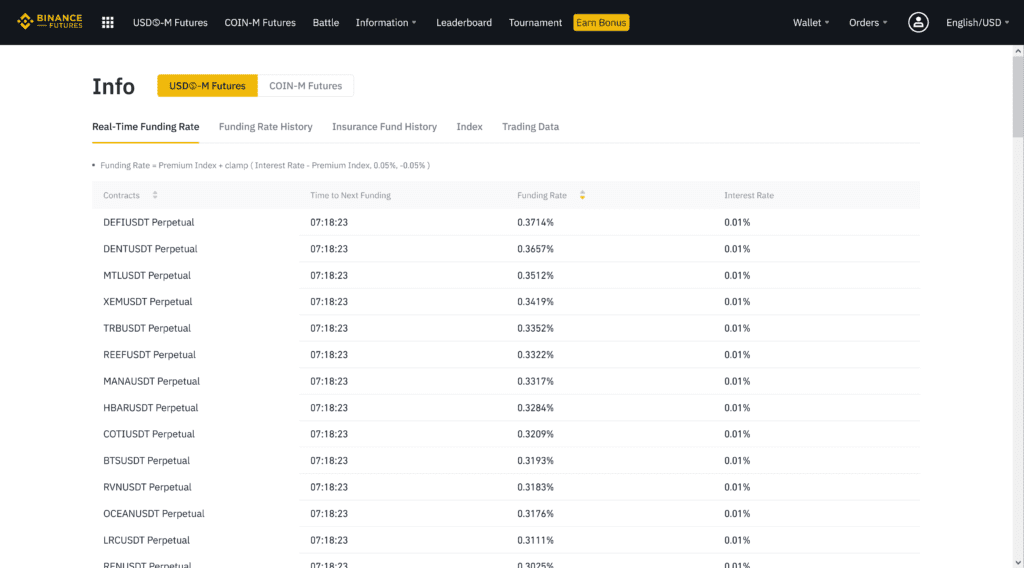
Task: Click the 0.3176% funding rate value
Action: (x=535, y=514)
